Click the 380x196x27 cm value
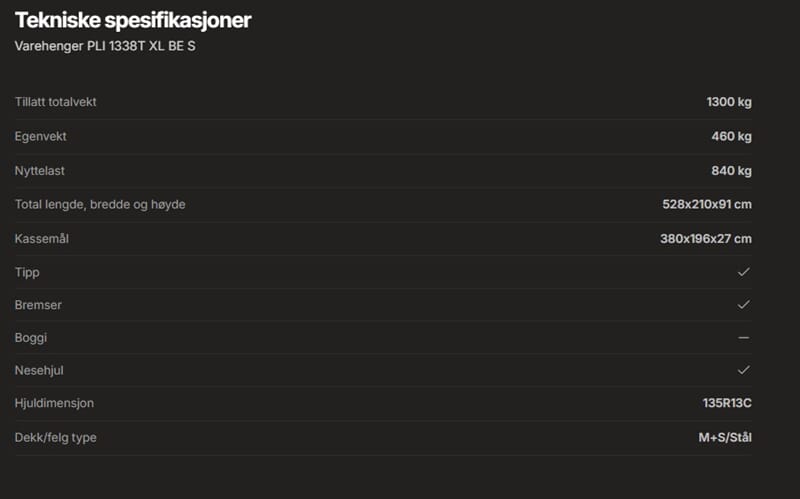 [706, 238]
